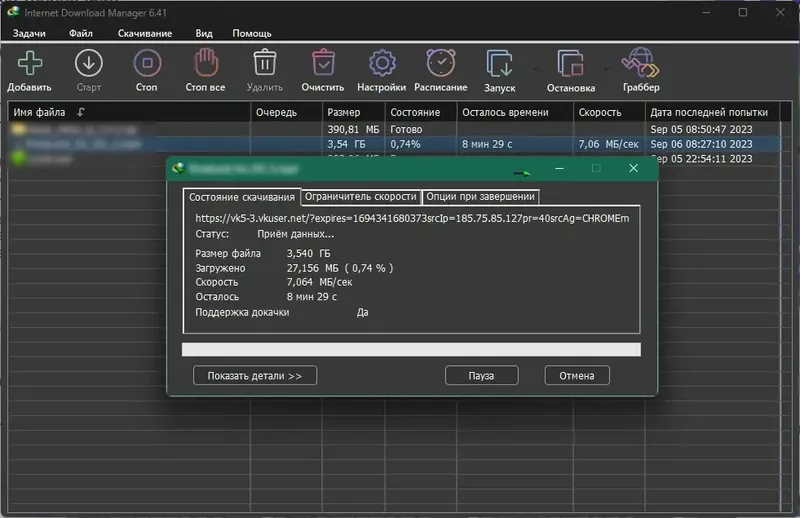
Task: Switch to Опции при завершении tab
Action: 480,196
